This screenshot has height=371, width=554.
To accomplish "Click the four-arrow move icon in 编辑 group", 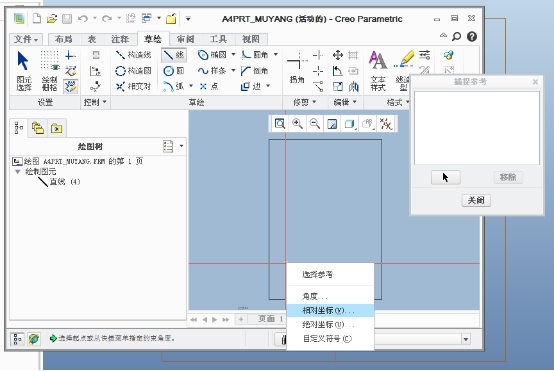I will pos(338,55).
